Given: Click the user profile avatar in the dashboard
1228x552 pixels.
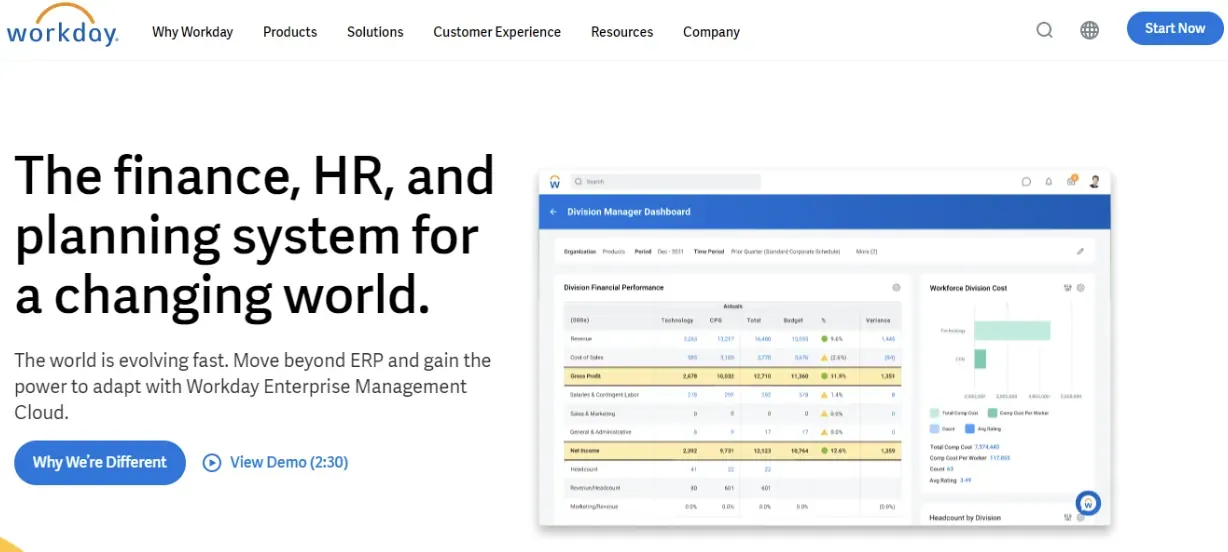Looking at the screenshot, I should coord(1094,182).
